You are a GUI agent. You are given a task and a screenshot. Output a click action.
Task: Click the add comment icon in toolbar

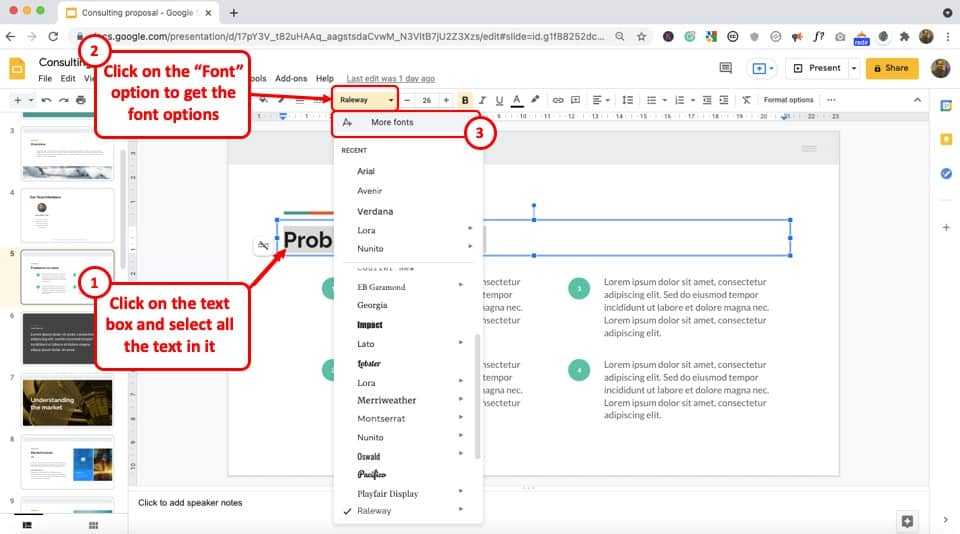[x=576, y=100]
